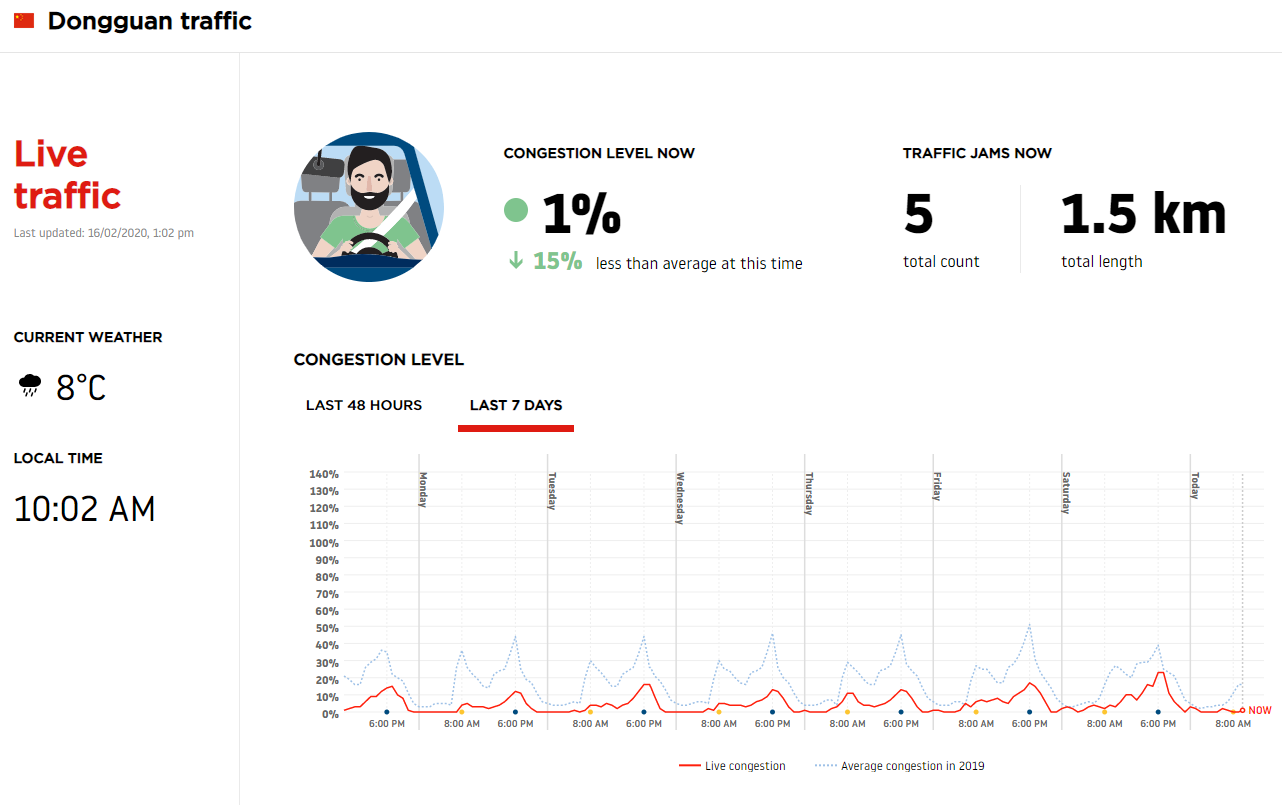Click the Dongguan traffic page heading
Screen dimensions: 1282x805
(x=150, y=21)
